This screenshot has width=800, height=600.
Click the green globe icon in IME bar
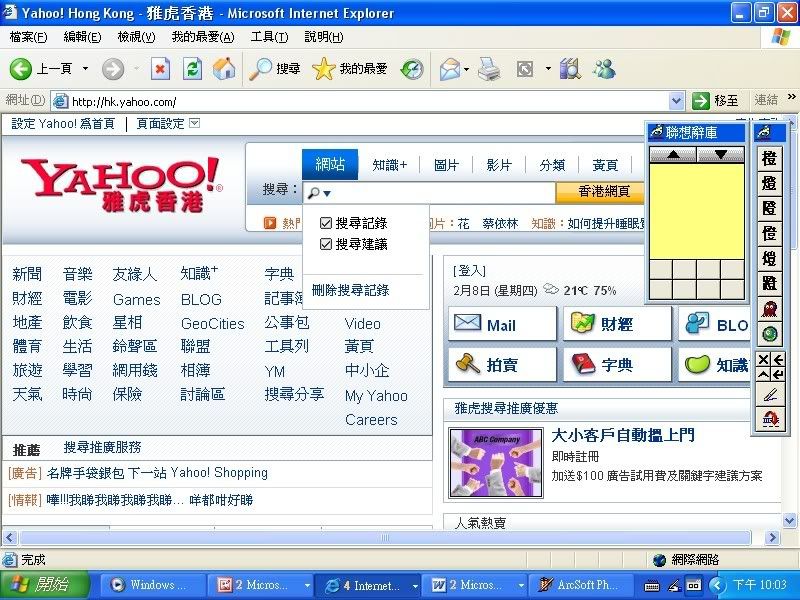pos(769,334)
